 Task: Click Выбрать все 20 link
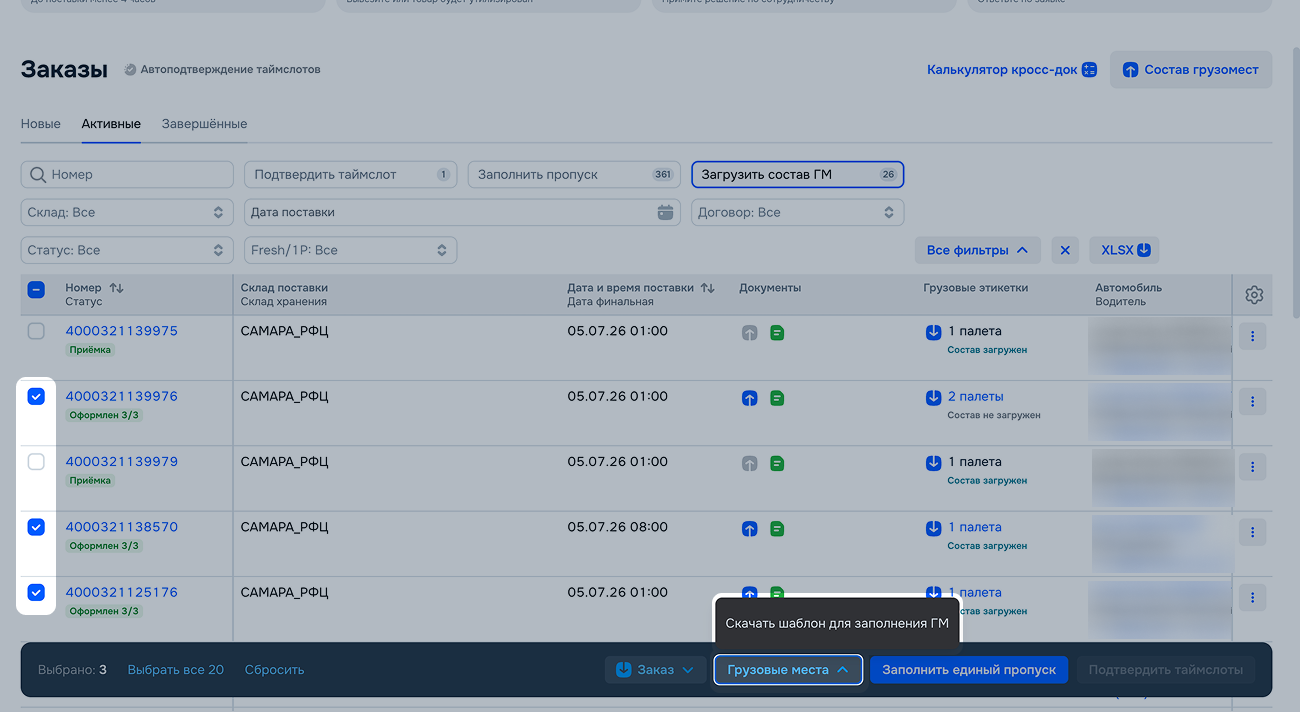click(176, 670)
